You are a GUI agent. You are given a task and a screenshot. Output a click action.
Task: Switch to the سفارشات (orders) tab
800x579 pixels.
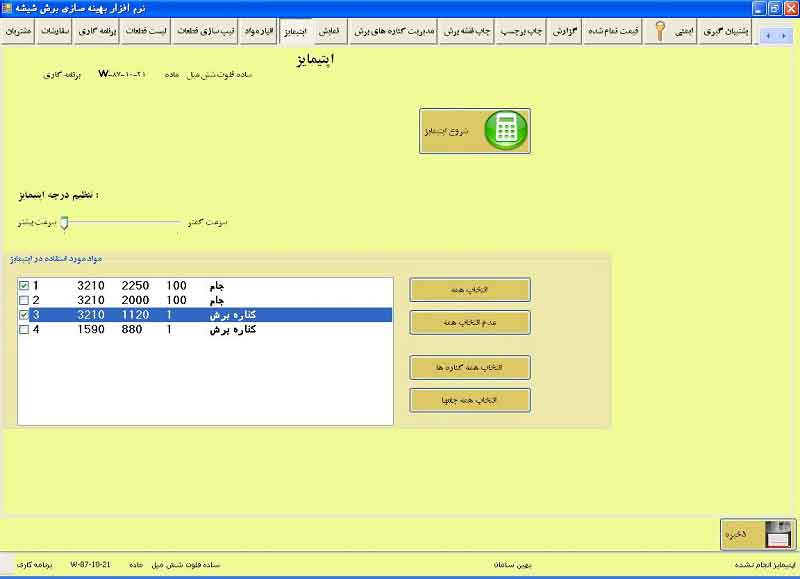[x=55, y=32]
